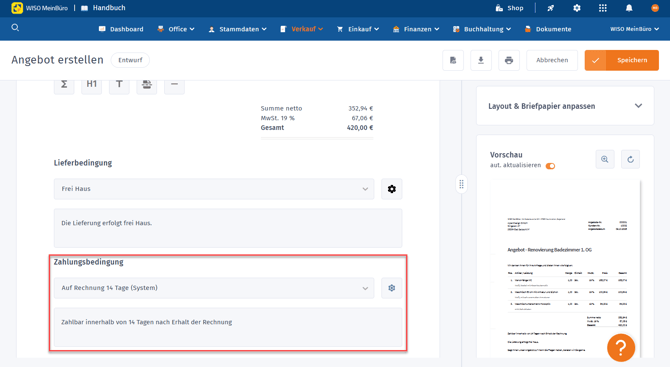Refresh the Vorschau preview
The height and width of the screenshot is (367, 670).
pos(630,159)
